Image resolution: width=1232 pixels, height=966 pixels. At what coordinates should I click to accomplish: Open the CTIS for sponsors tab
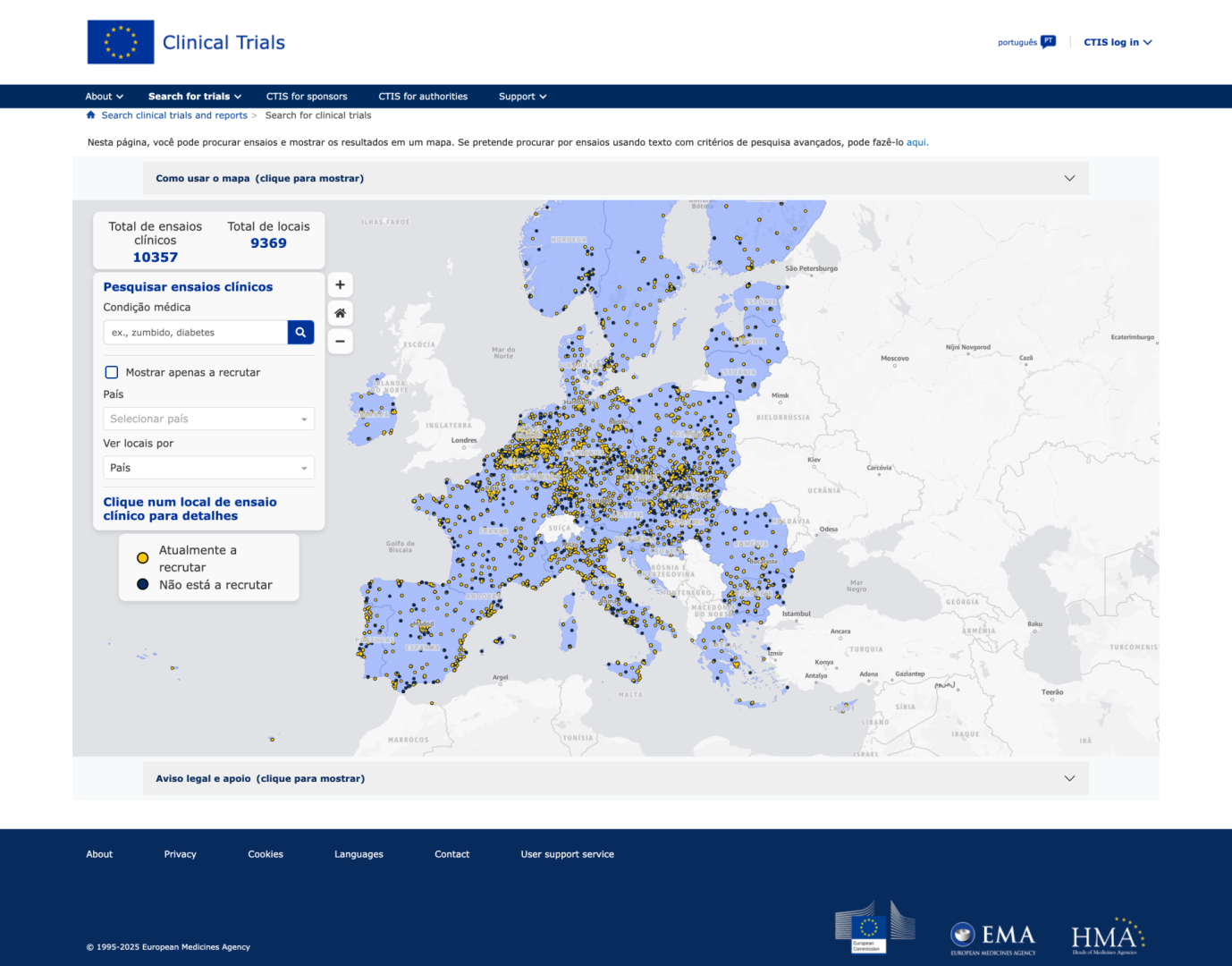tap(307, 97)
